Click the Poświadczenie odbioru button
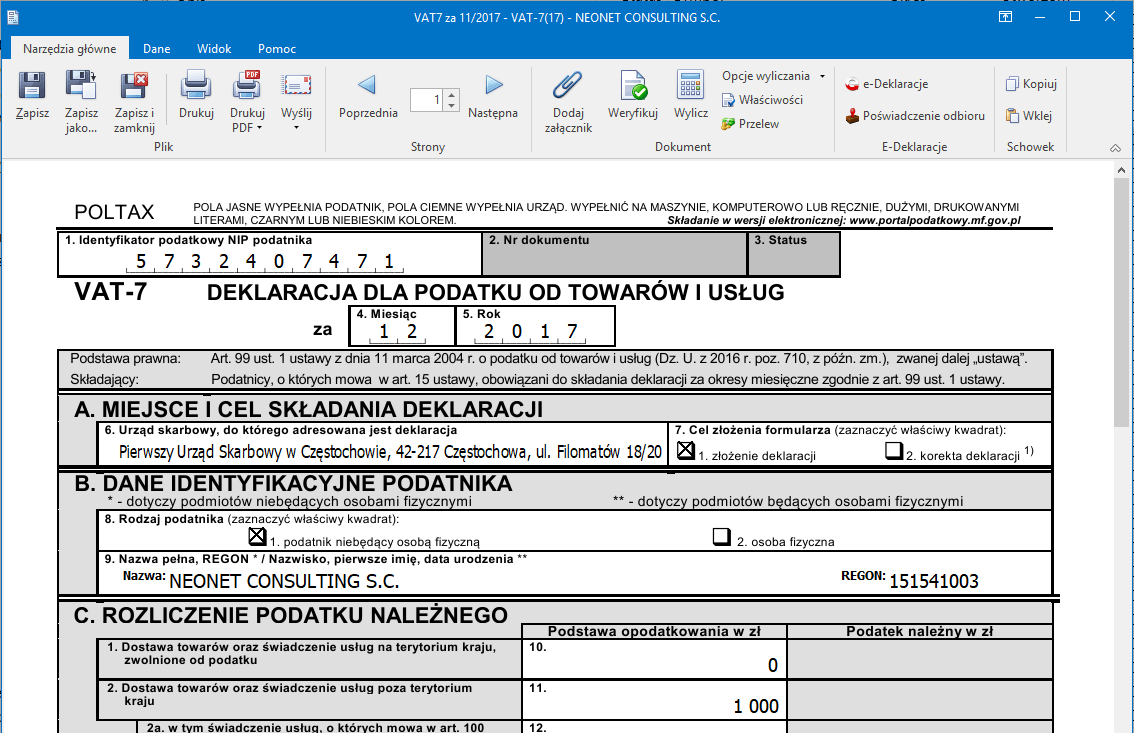 tap(914, 116)
